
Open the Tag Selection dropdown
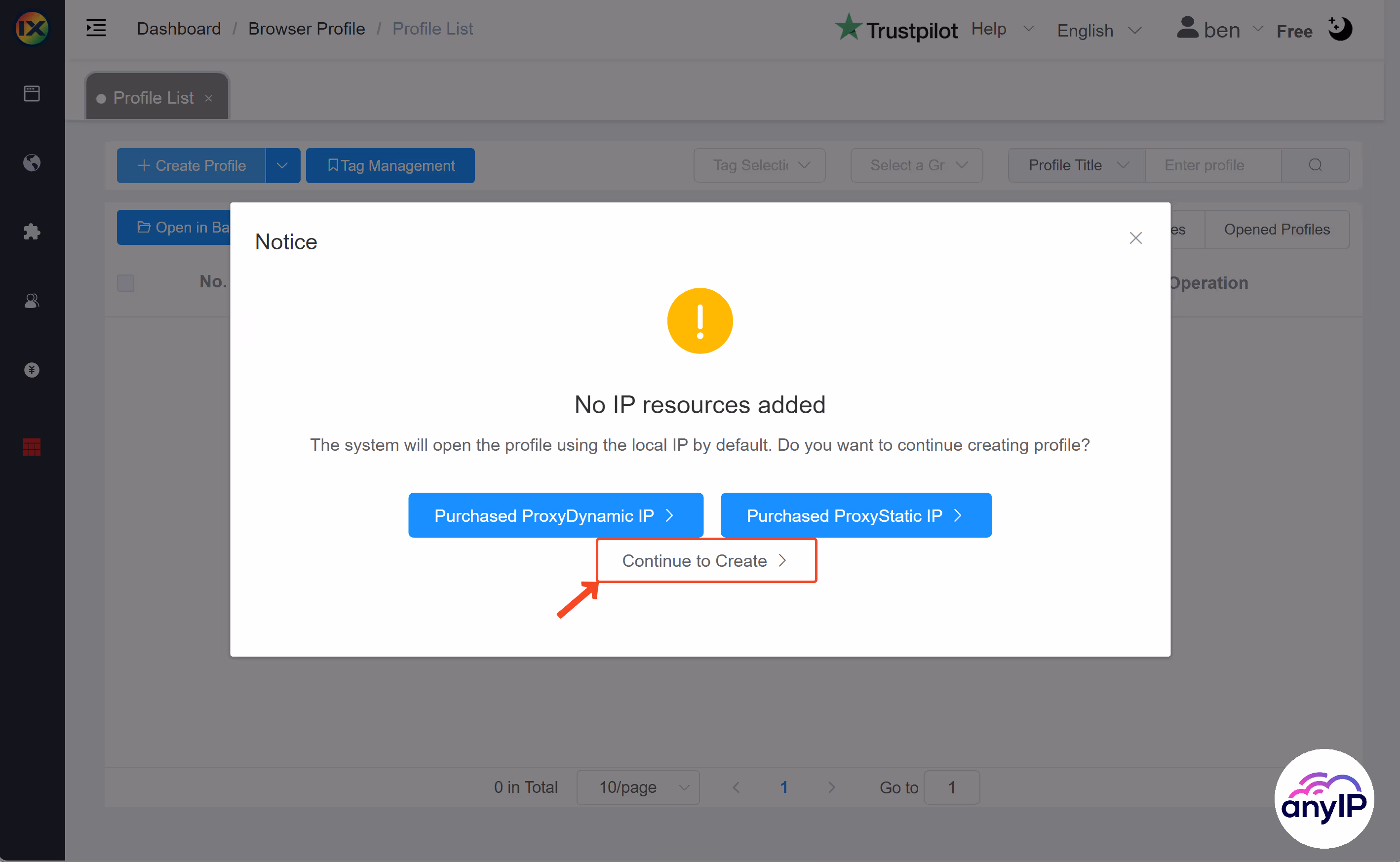[x=759, y=165]
